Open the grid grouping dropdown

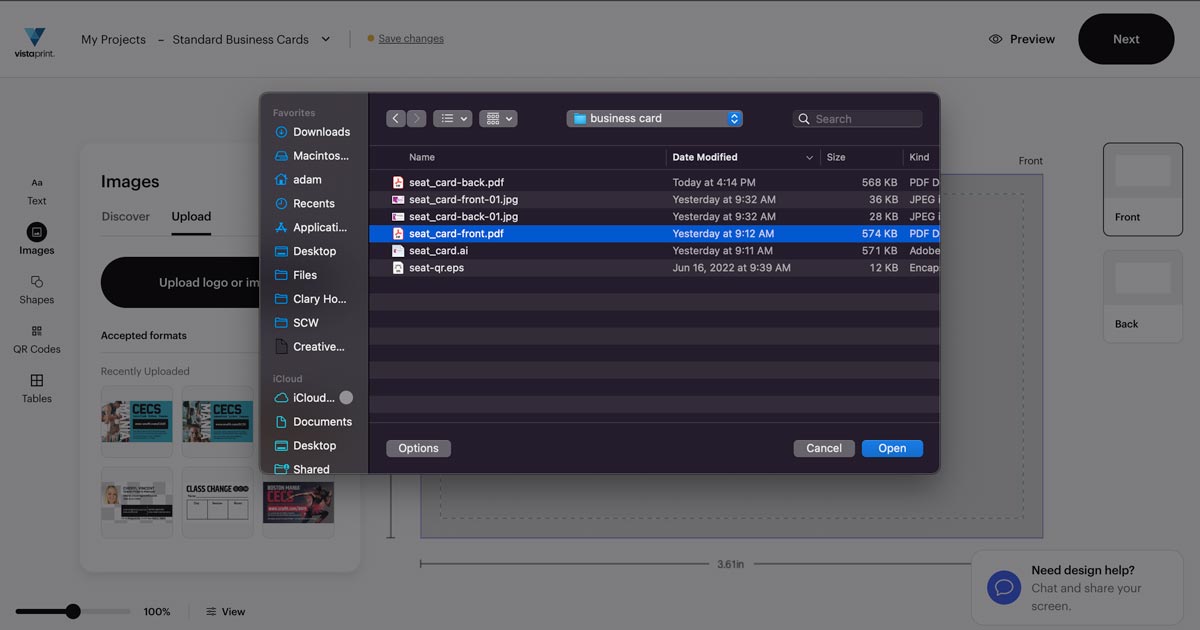coord(498,118)
